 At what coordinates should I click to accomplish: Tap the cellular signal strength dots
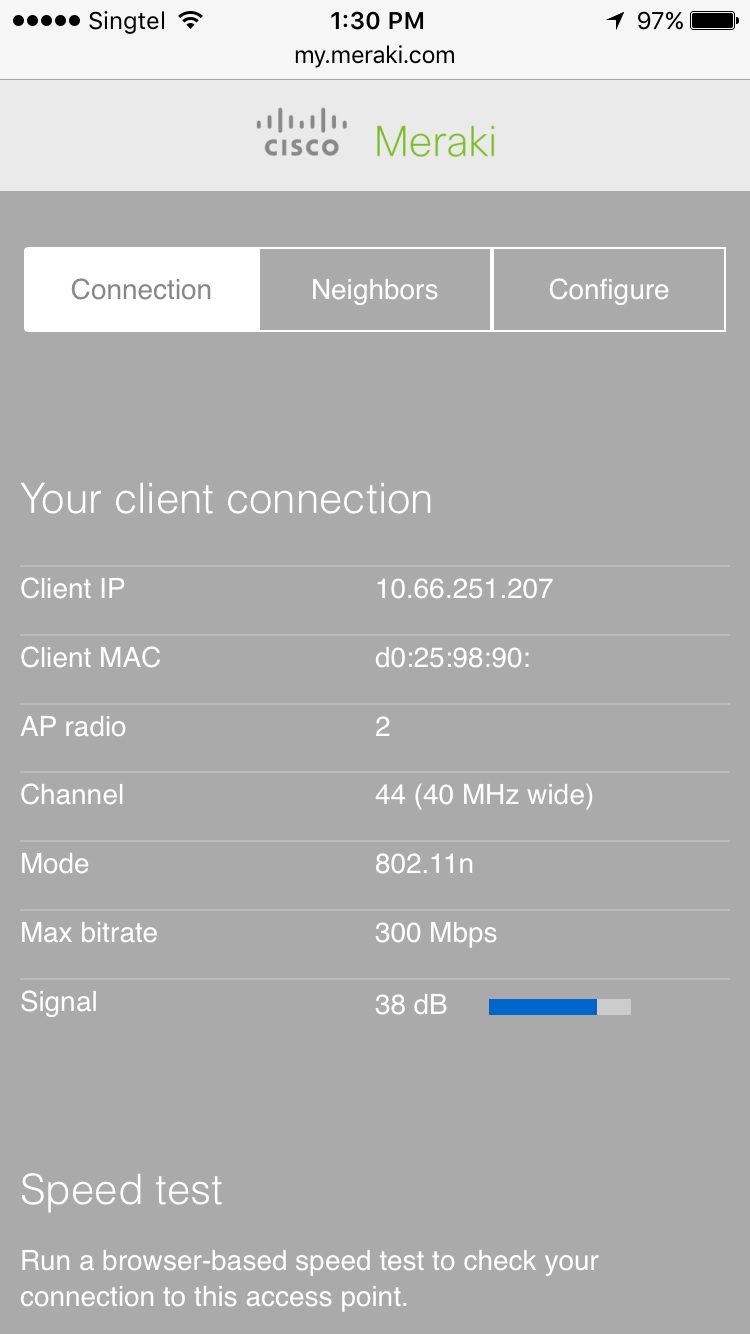pos(45,20)
